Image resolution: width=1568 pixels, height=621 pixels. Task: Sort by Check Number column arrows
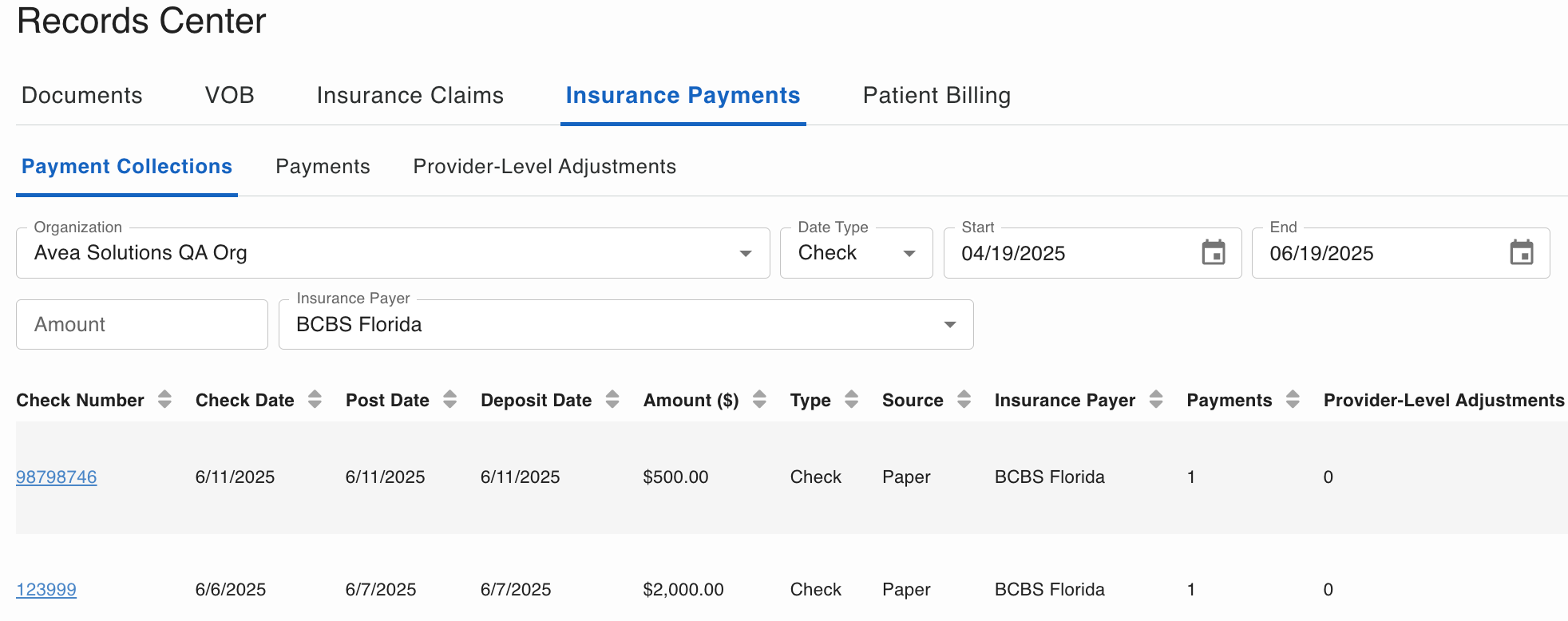164,400
